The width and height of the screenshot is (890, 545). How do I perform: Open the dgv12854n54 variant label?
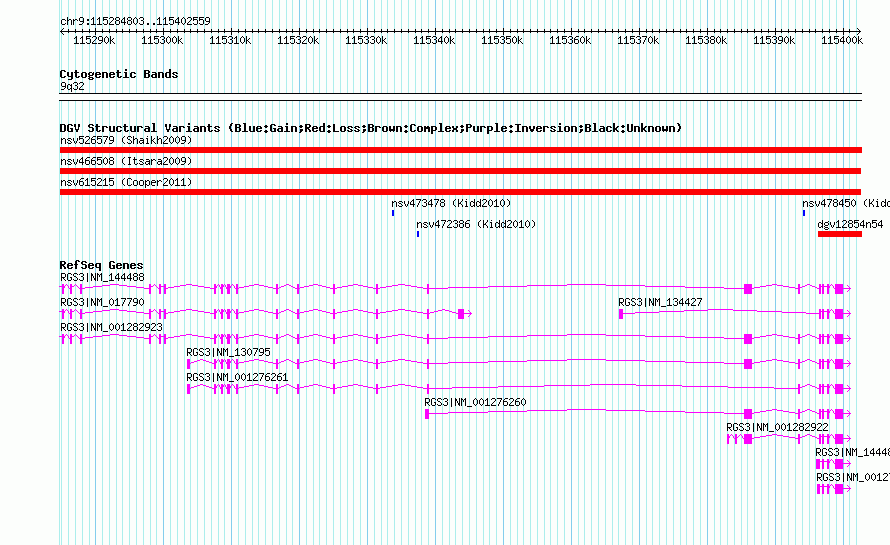(850, 224)
